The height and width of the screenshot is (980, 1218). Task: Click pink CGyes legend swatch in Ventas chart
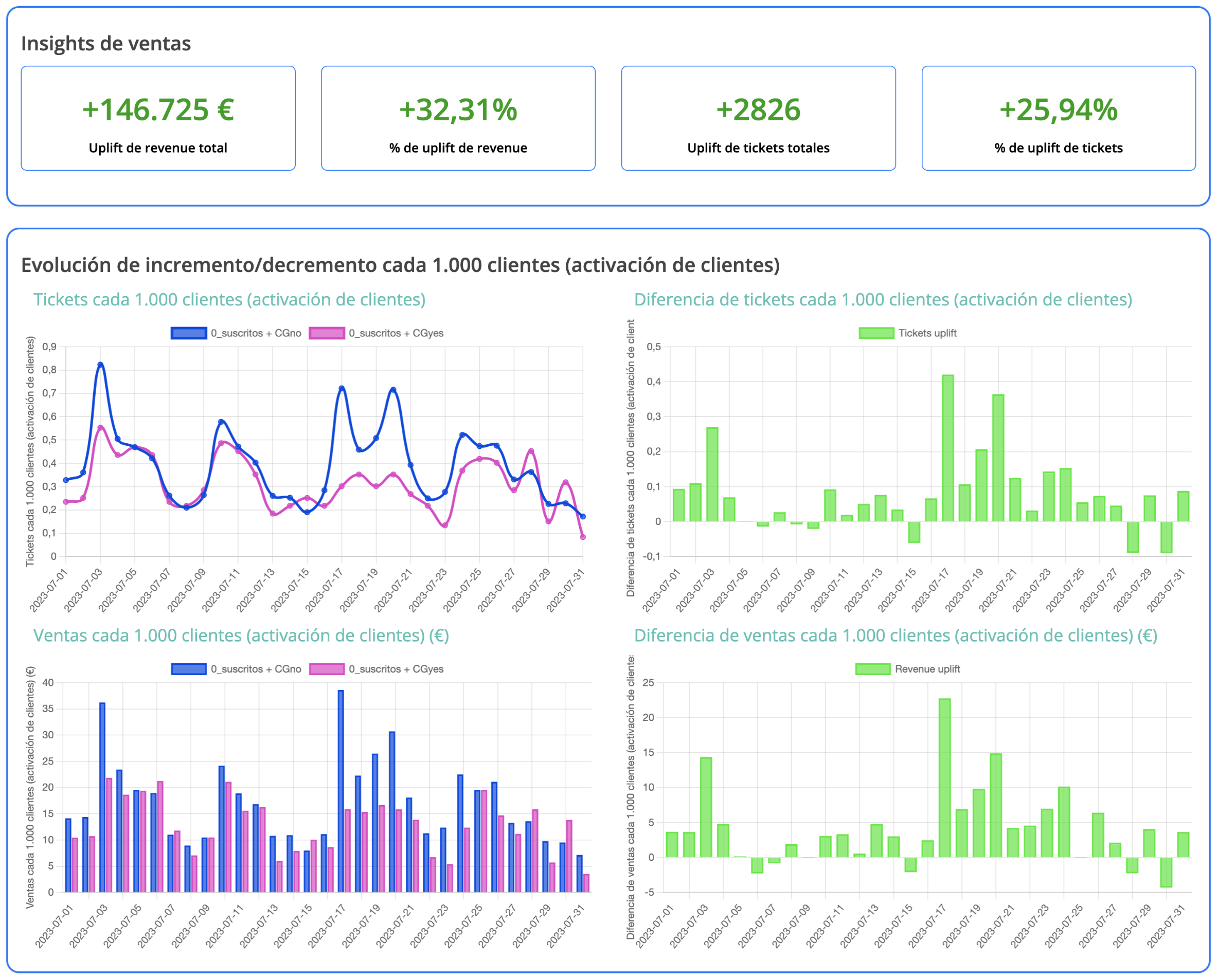point(327,669)
